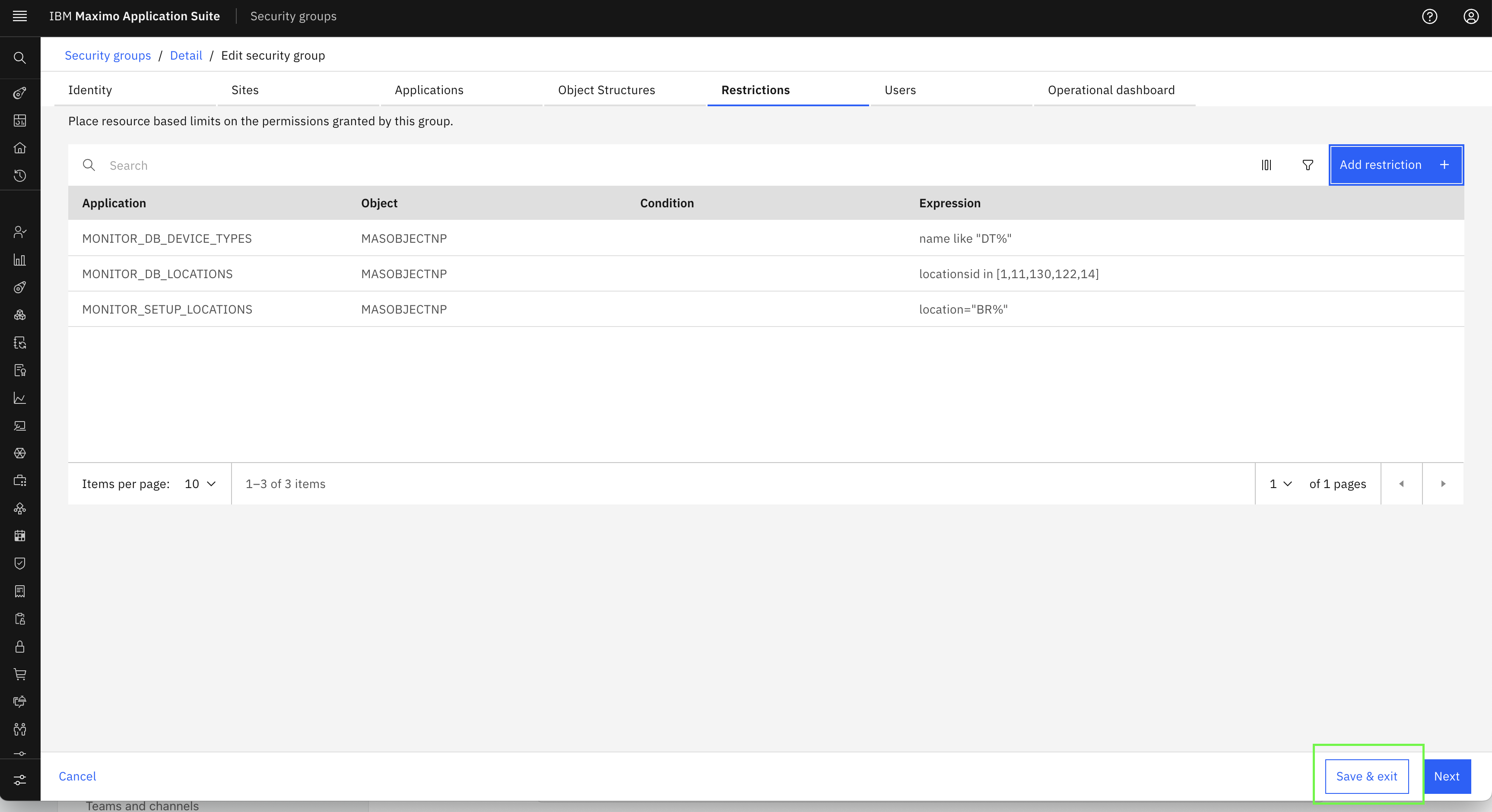Toggle the table filter funnel icon
The width and height of the screenshot is (1492, 812).
tap(1308, 165)
